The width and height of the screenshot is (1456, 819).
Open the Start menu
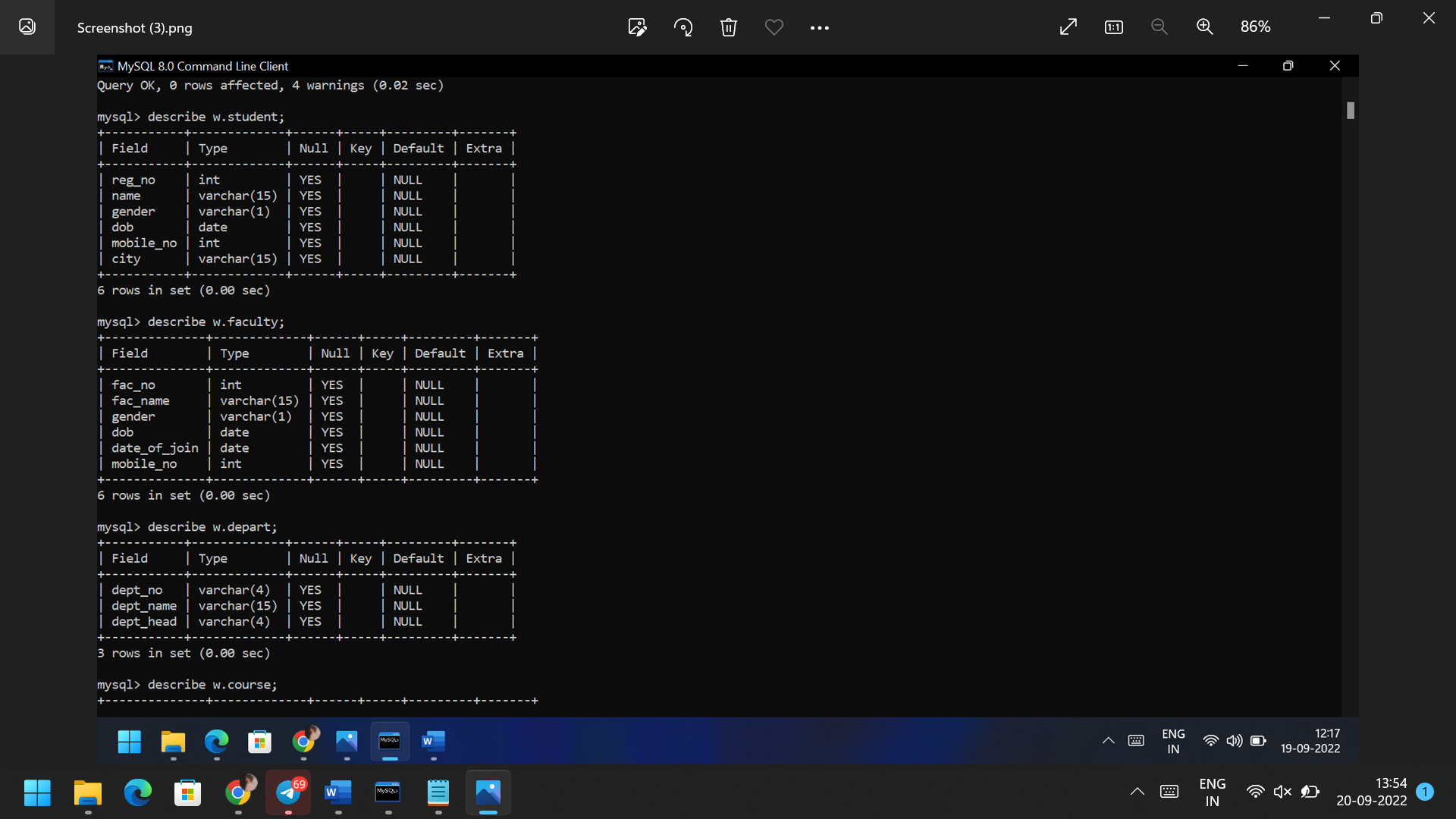click(37, 792)
